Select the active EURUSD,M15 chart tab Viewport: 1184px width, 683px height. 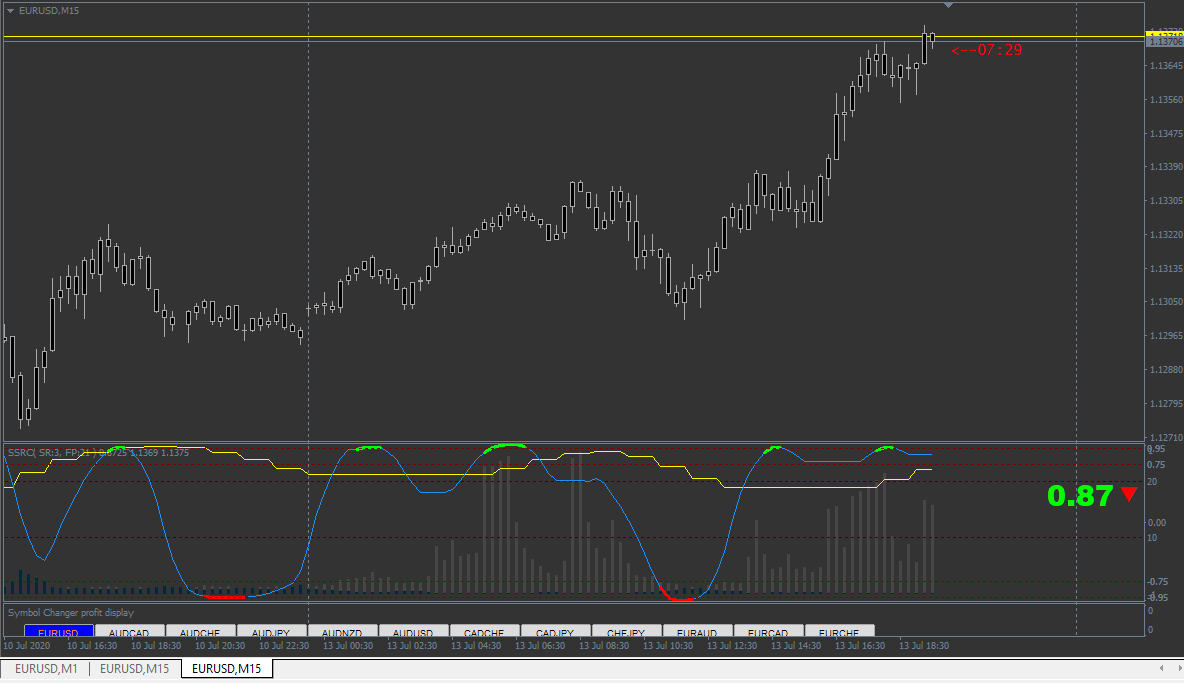[x=227, y=669]
